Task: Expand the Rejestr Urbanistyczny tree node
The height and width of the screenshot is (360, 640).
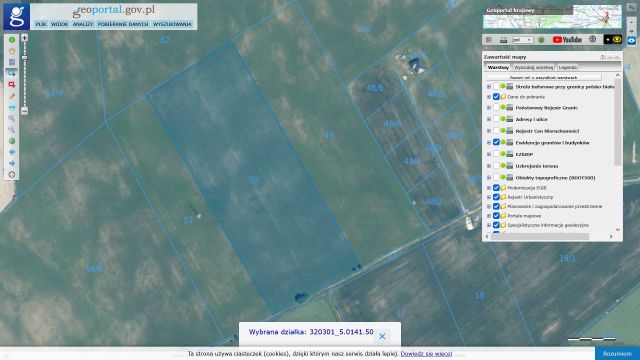Action: [x=489, y=197]
